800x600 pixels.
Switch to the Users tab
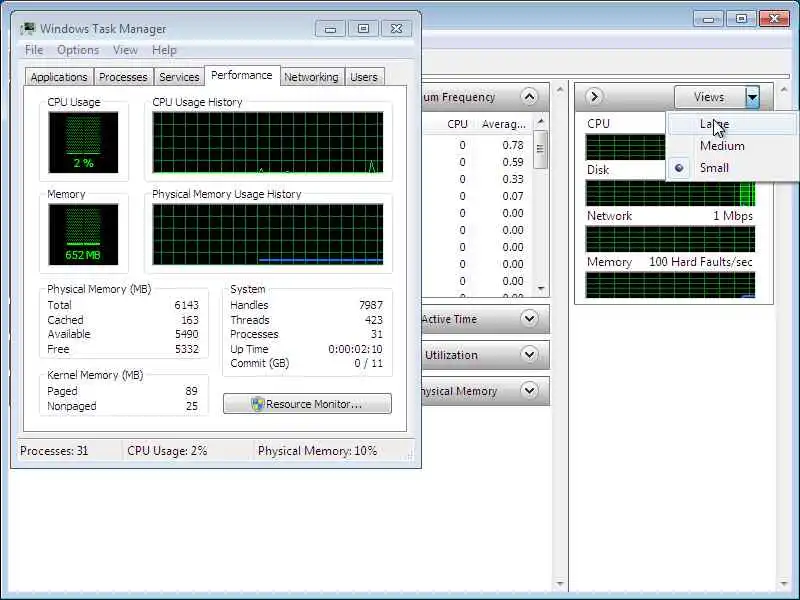(364, 77)
